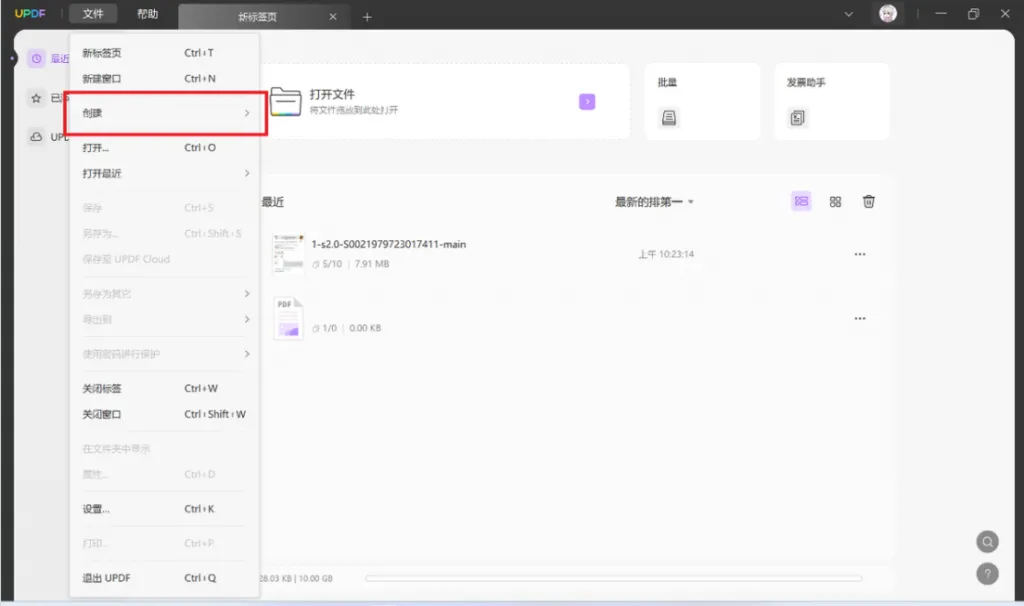Choose 打开... menu entry
Screen dimensions: 1024x606
click(x=165, y=148)
